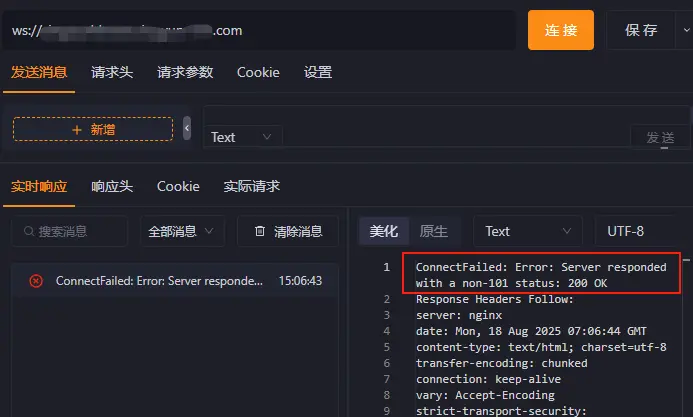This screenshot has height=417, width=693.
Task: Open the request Cookie tab
Action: point(258,72)
